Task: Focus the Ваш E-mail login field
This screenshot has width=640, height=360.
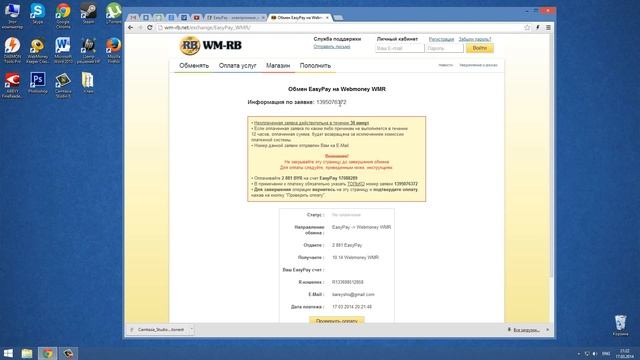Action: (x=400, y=48)
